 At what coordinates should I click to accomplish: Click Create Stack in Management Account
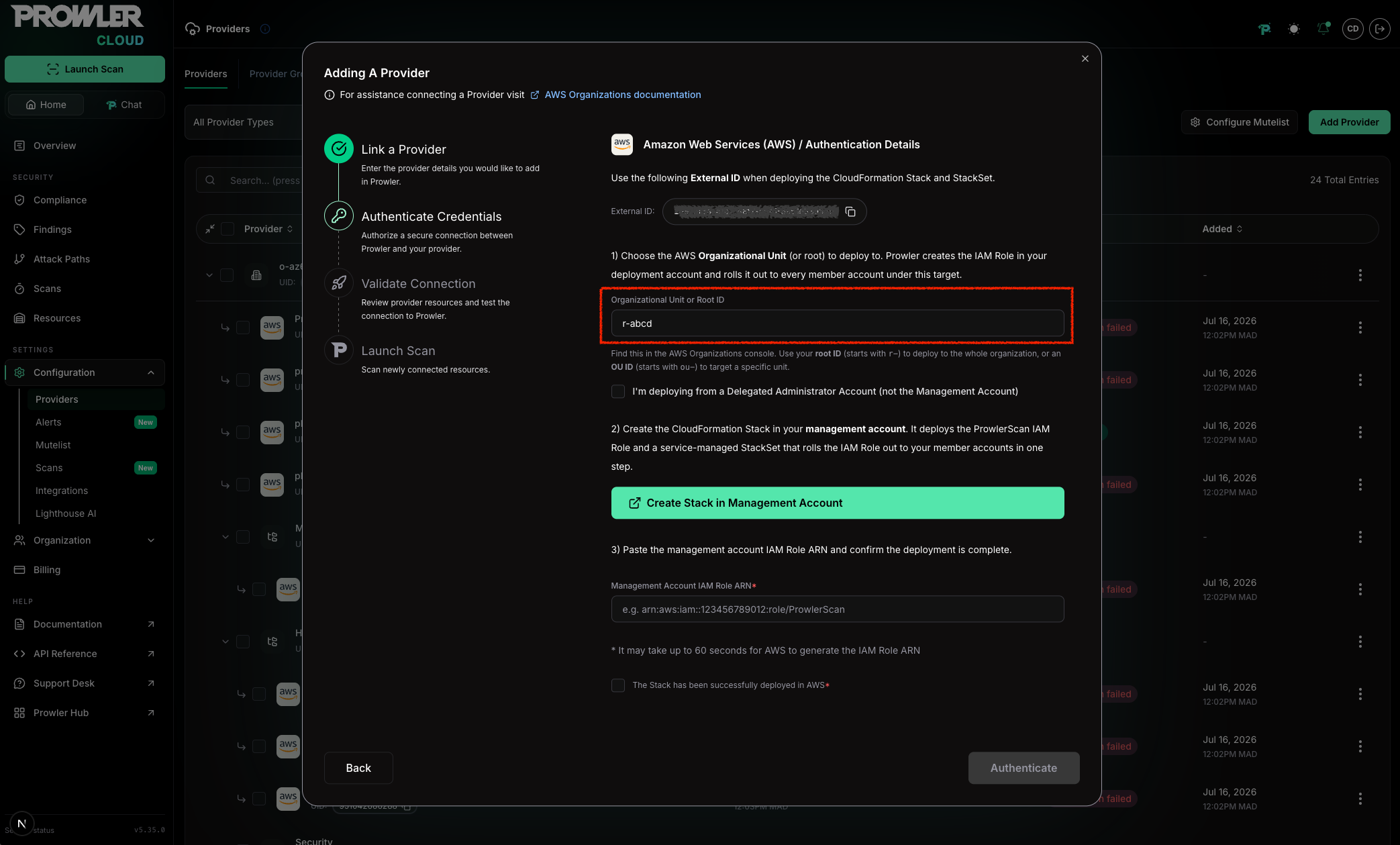click(x=837, y=503)
